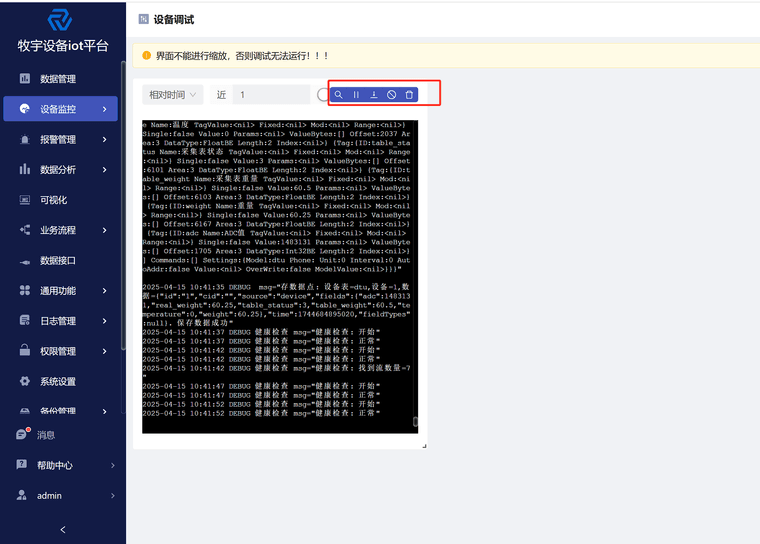760x544 pixels.
Task: Open the 可视化 menu item
Action: pyautogui.click(x=60, y=200)
